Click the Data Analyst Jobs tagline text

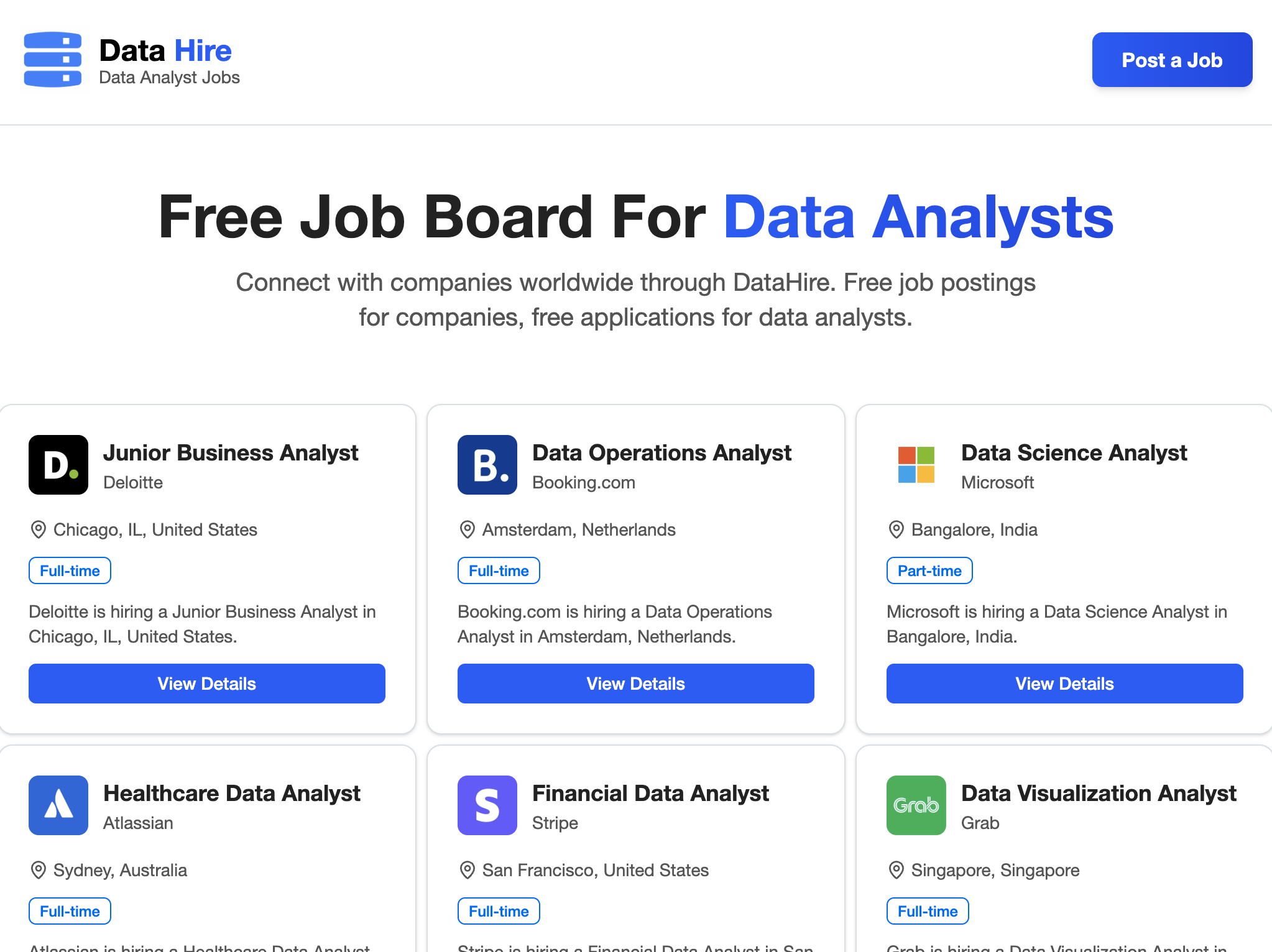click(169, 77)
